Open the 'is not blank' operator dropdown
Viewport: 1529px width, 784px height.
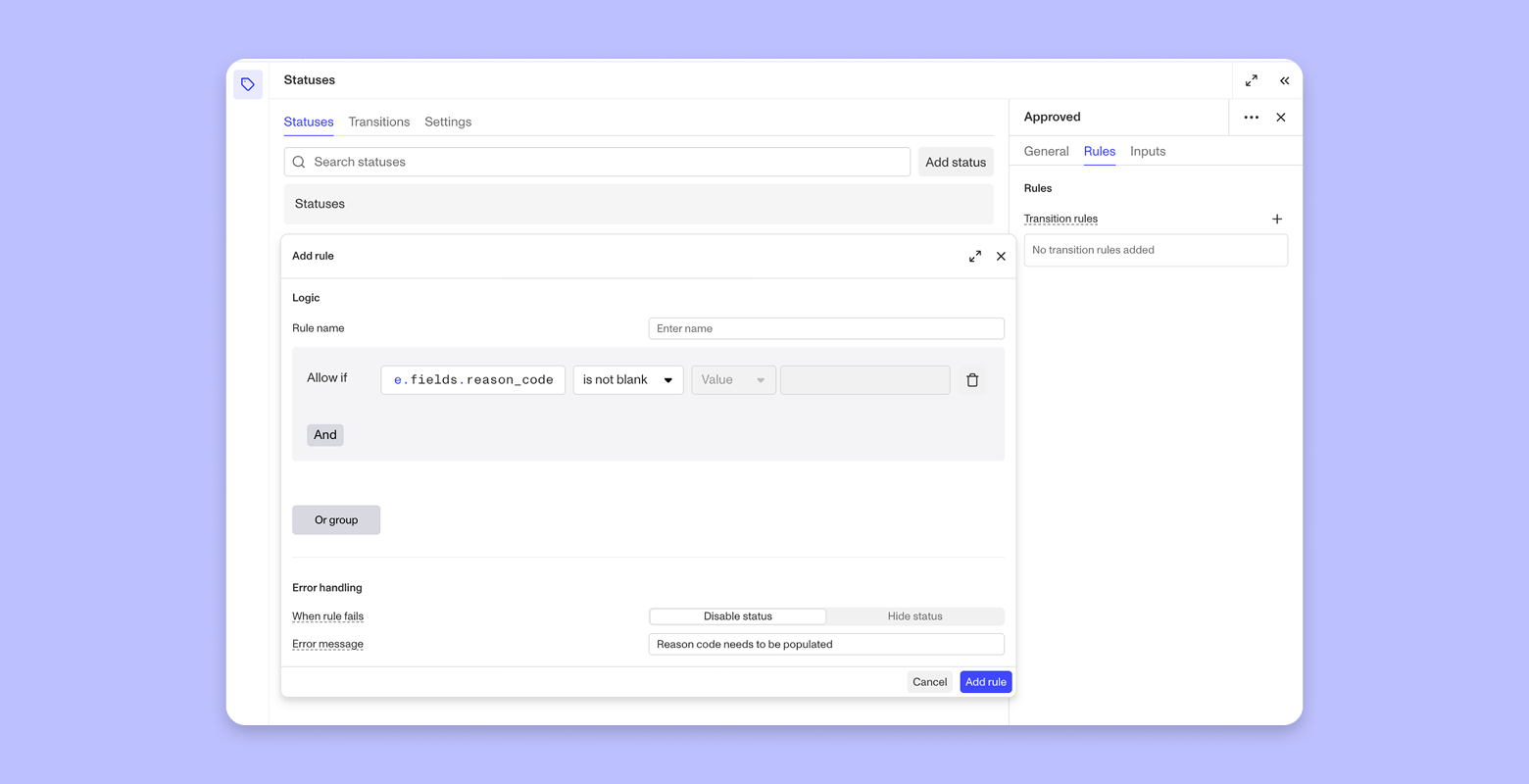pos(628,380)
